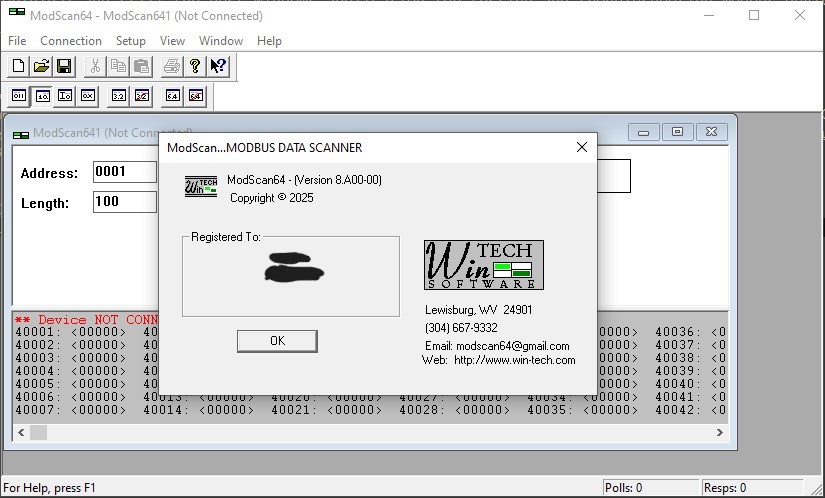Click register entry '40021: <00000>'

[326, 410]
